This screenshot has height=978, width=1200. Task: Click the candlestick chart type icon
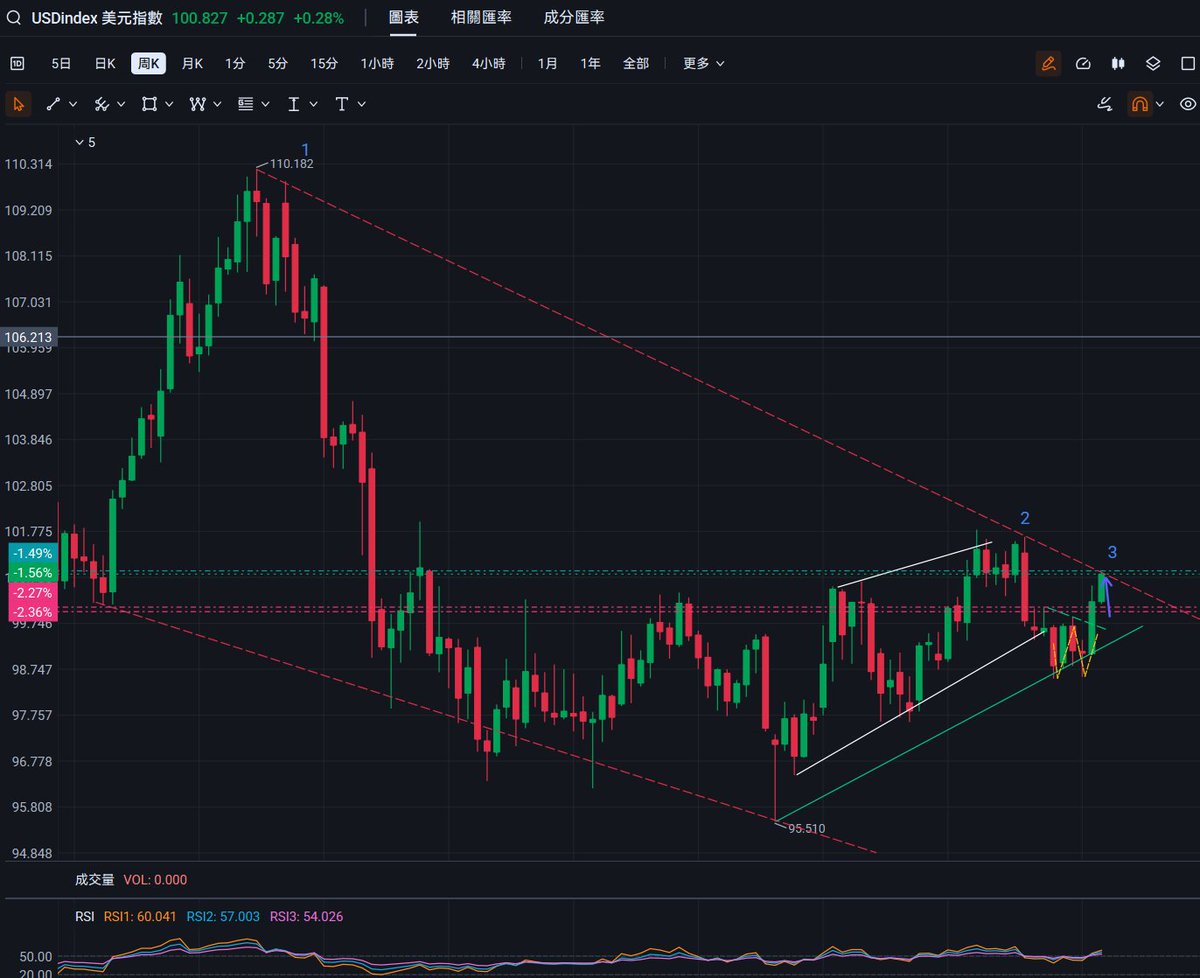pos(1118,63)
